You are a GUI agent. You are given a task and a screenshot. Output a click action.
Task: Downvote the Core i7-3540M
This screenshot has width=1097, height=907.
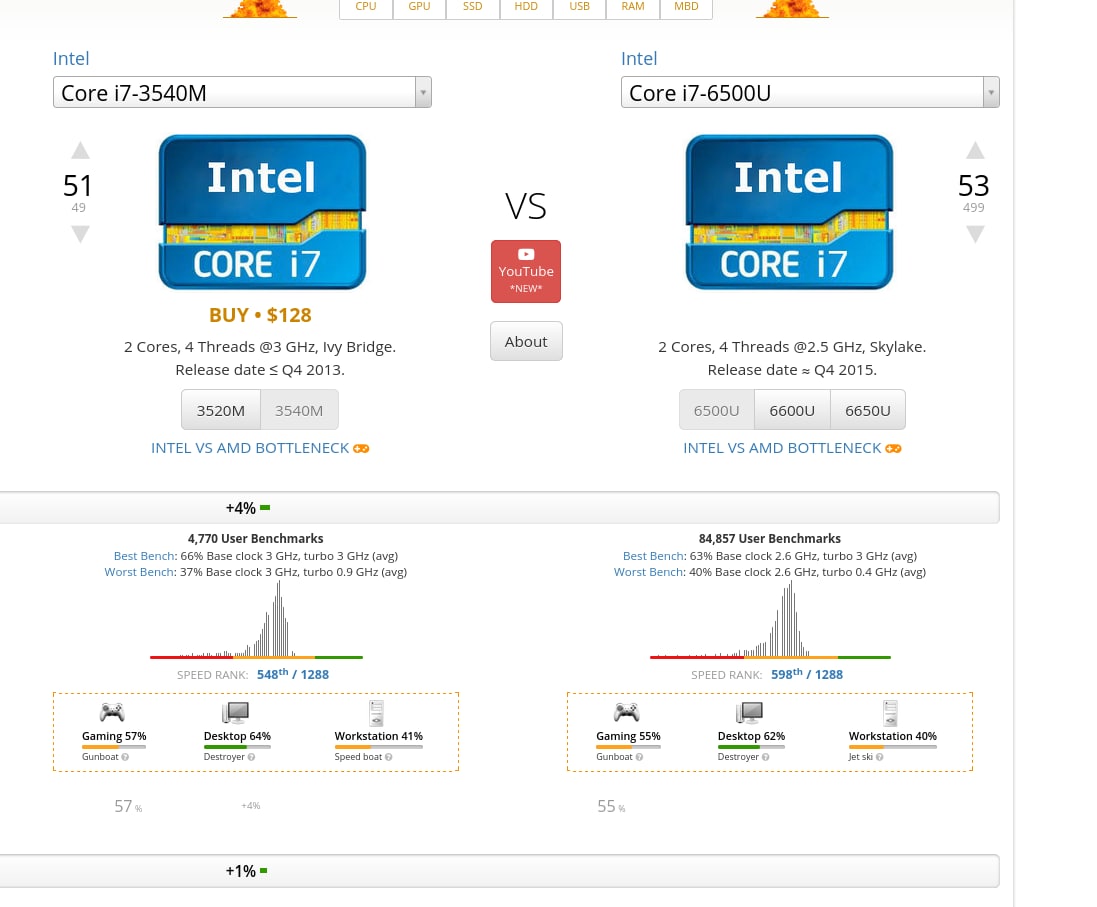pyautogui.click(x=80, y=234)
